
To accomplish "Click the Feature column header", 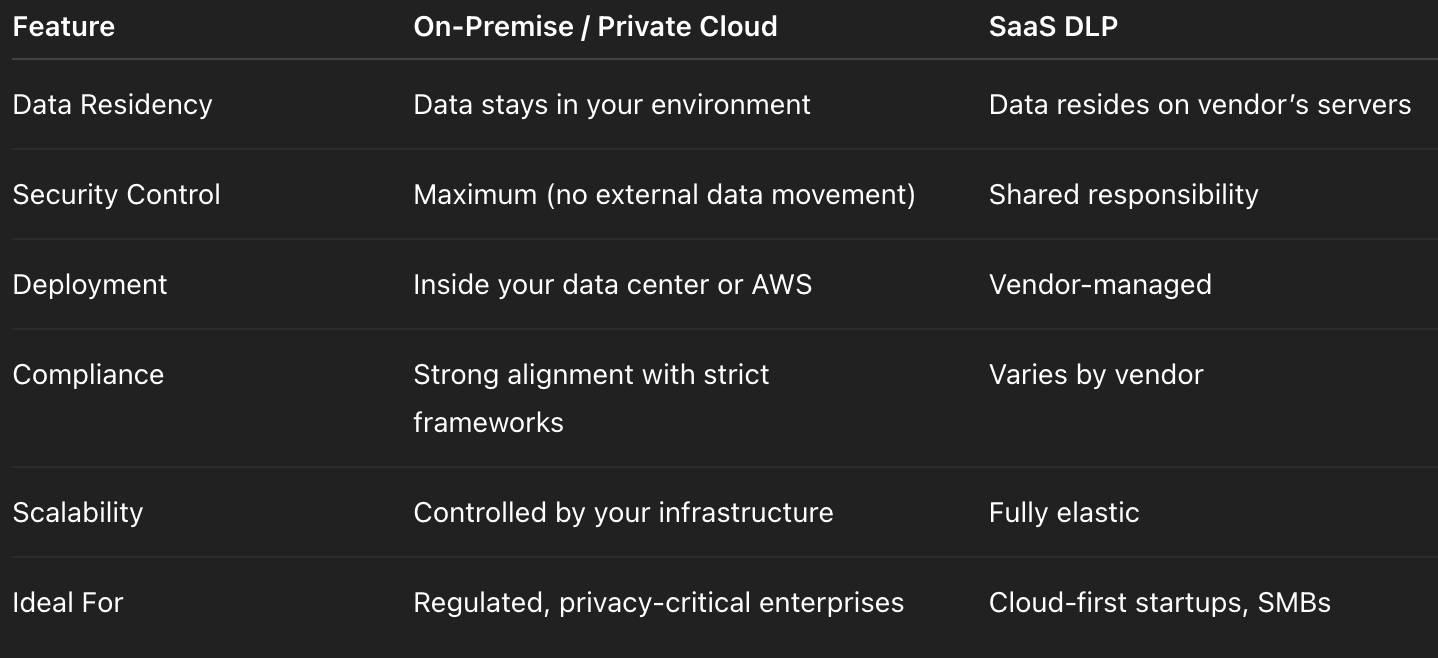I will [x=64, y=26].
